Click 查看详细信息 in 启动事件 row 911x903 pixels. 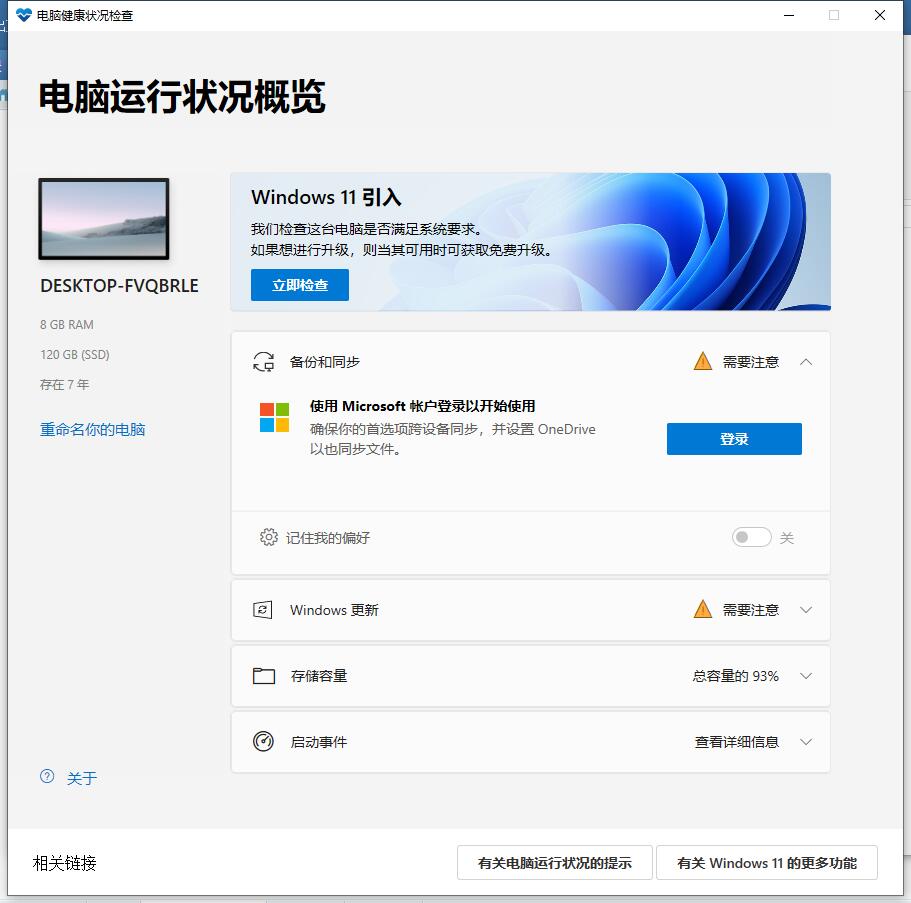click(x=737, y=742)
